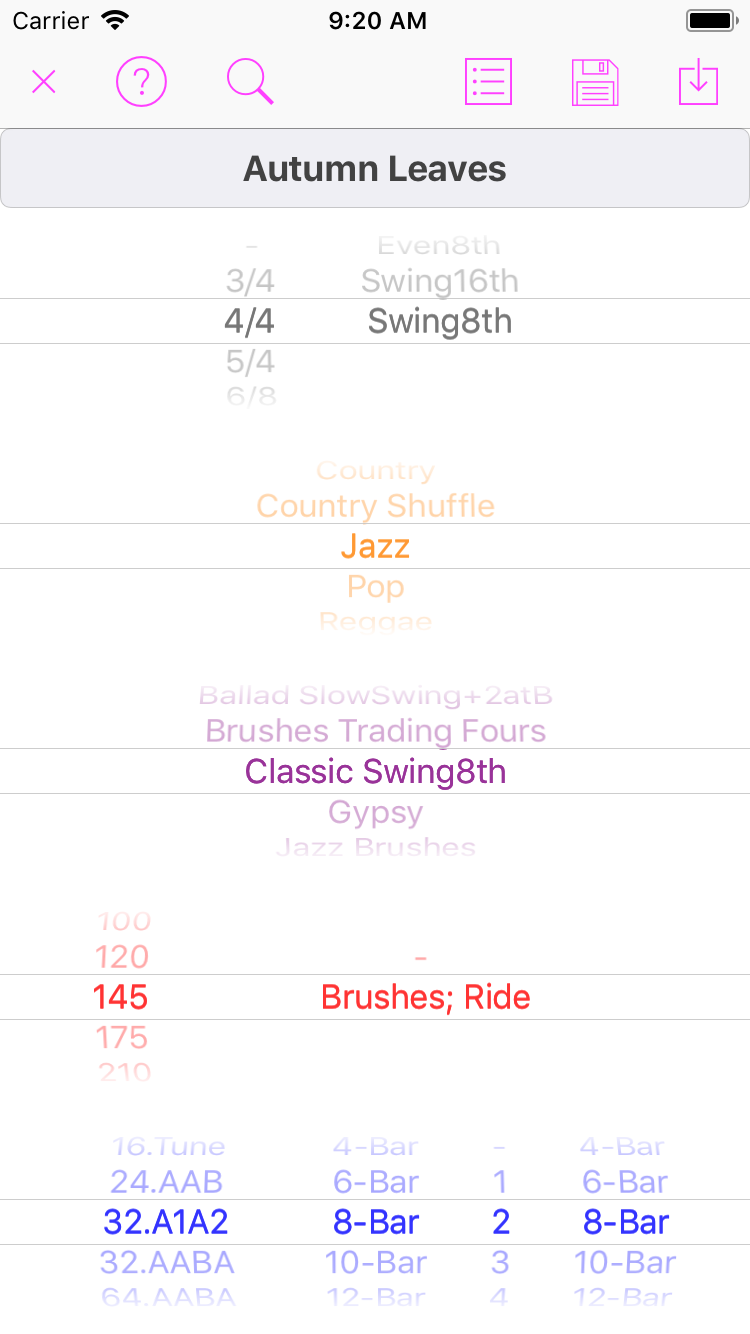The image size is (750, 1334).
Task: Tap the Wi-Fi status icon
Action: (116, 20)
